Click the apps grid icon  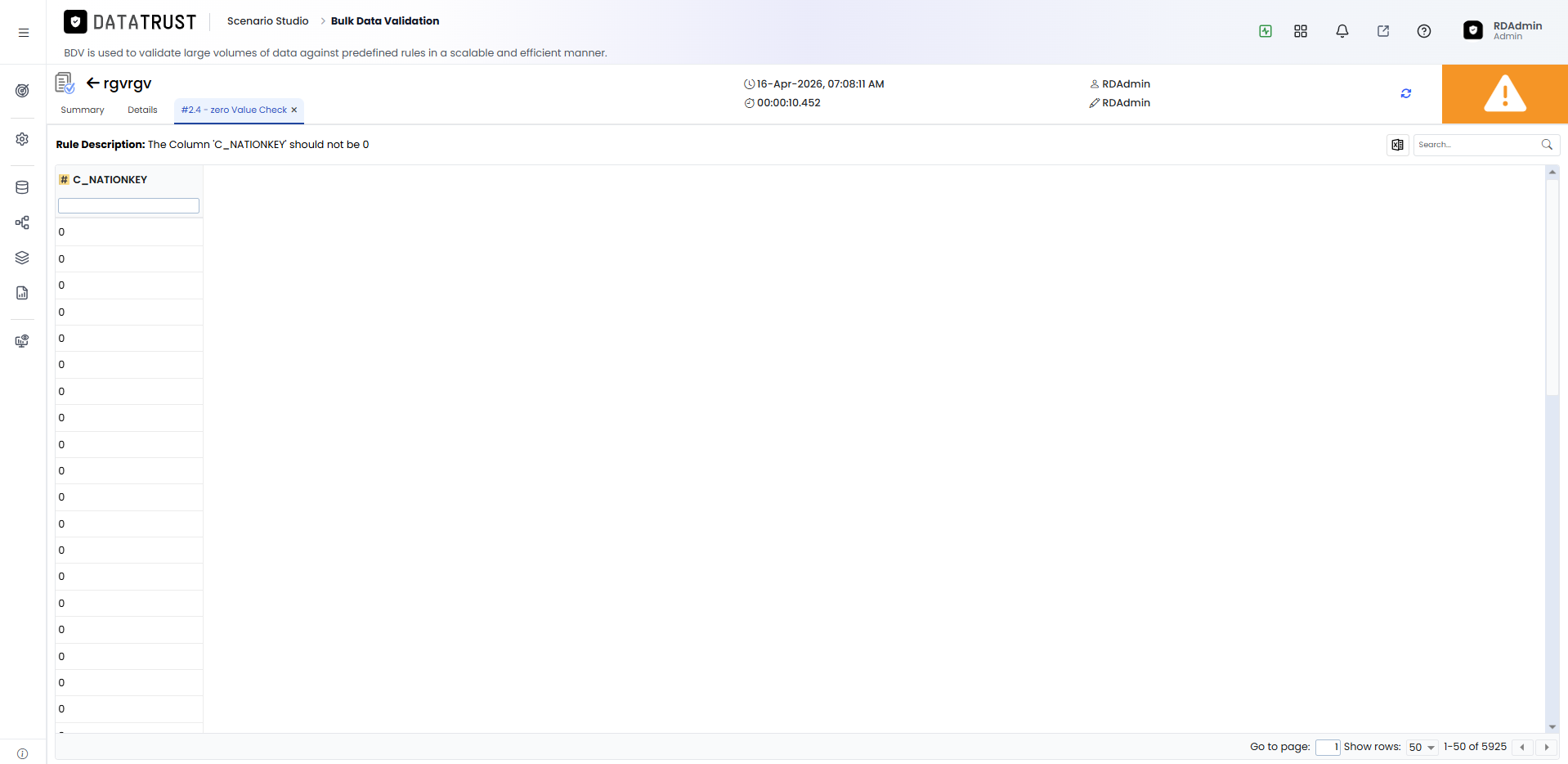[x=1301, y=31]
